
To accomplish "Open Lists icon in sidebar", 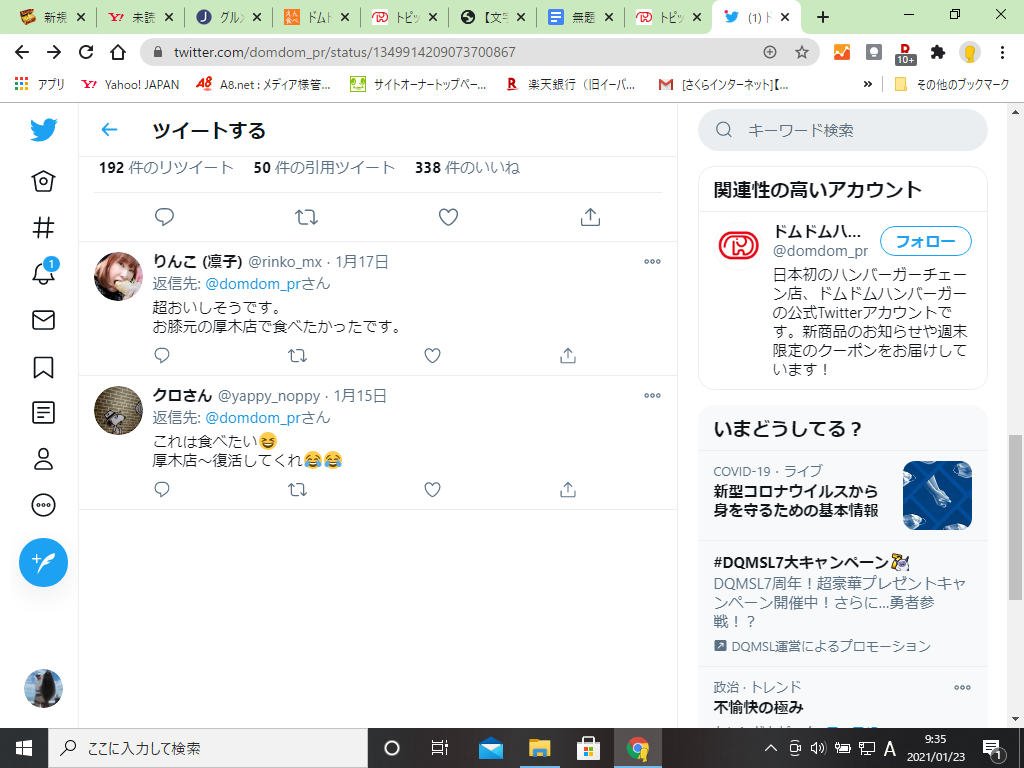I will (44, 413).
